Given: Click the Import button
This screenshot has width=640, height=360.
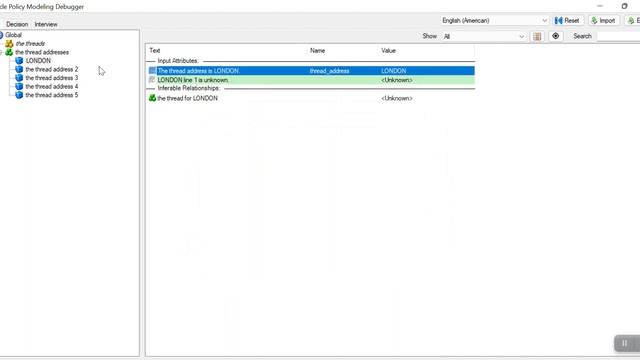Looking at the screenshot, I should click(x=603, y=20).
